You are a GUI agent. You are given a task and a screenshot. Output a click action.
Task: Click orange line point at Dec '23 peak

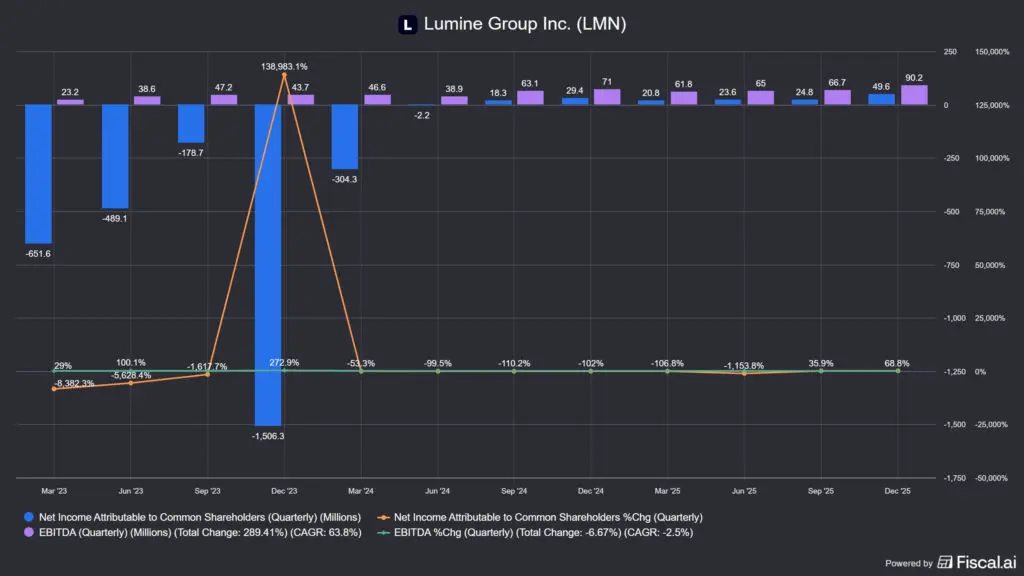tap(284, 75)
